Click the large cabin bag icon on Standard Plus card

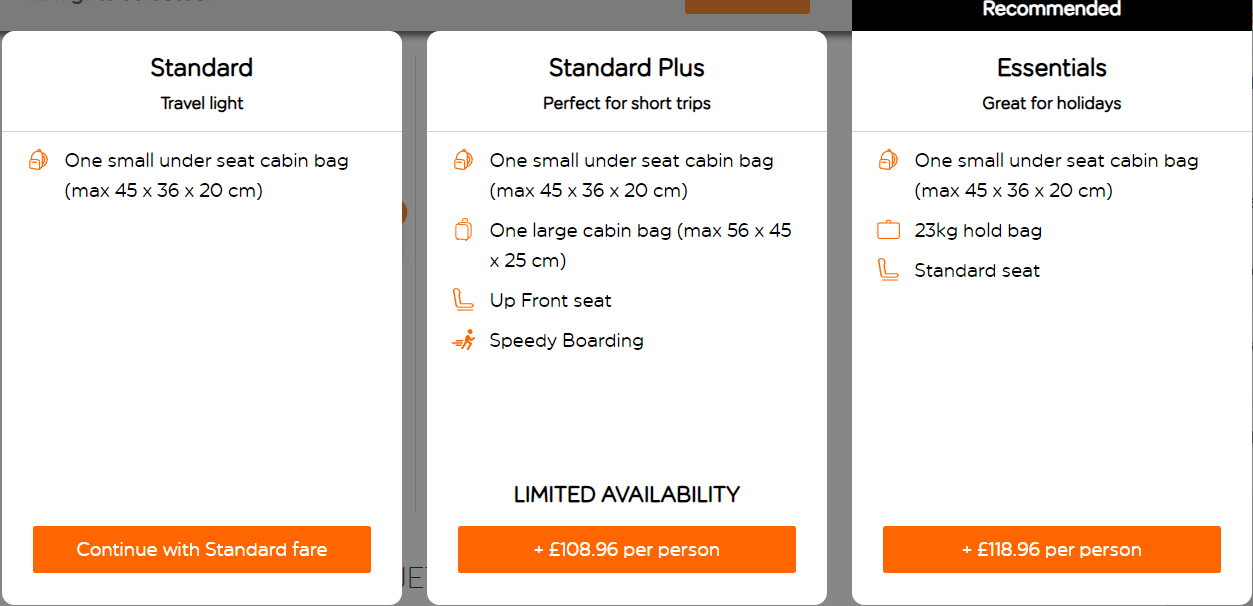tap(463, 230)
